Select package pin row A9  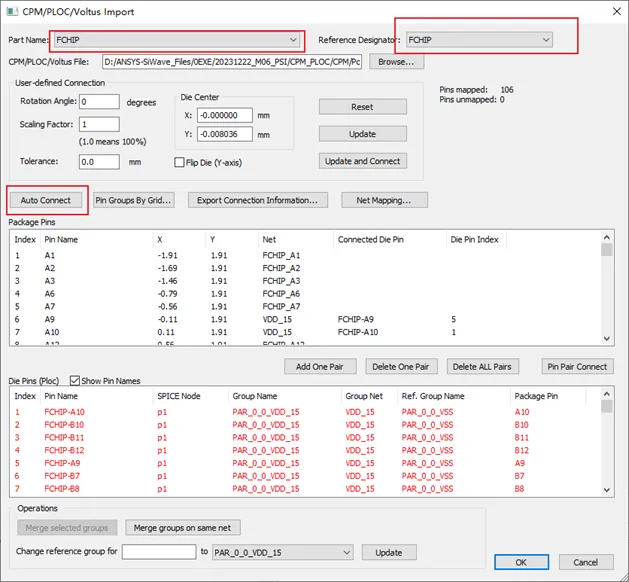(305, 319)
